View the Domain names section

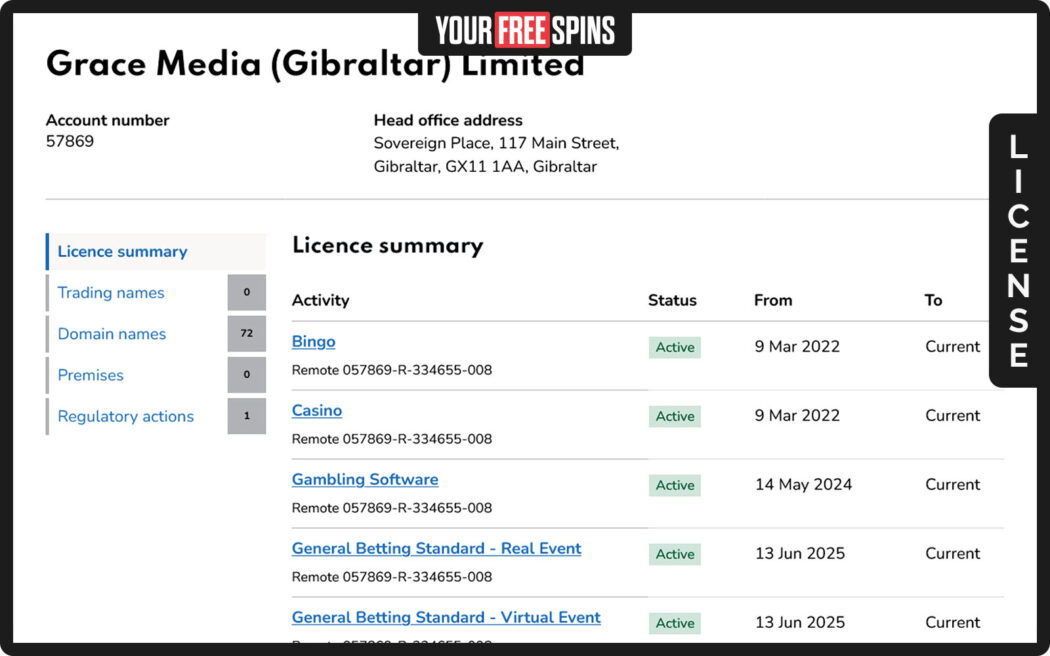(x=110, y=333)
